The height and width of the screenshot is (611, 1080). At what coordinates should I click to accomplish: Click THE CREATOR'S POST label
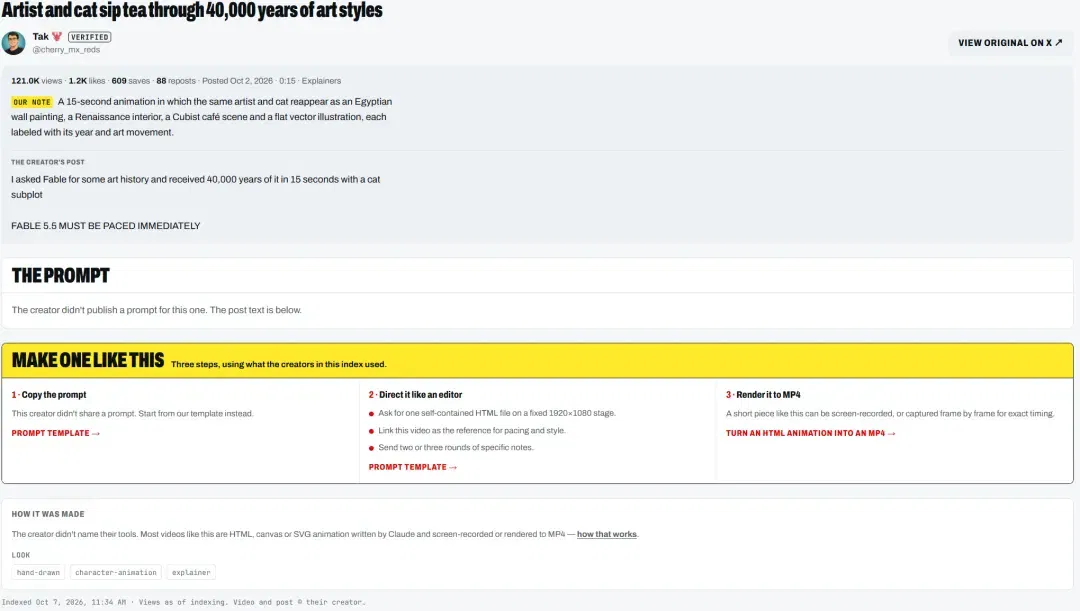pos(48,162)
